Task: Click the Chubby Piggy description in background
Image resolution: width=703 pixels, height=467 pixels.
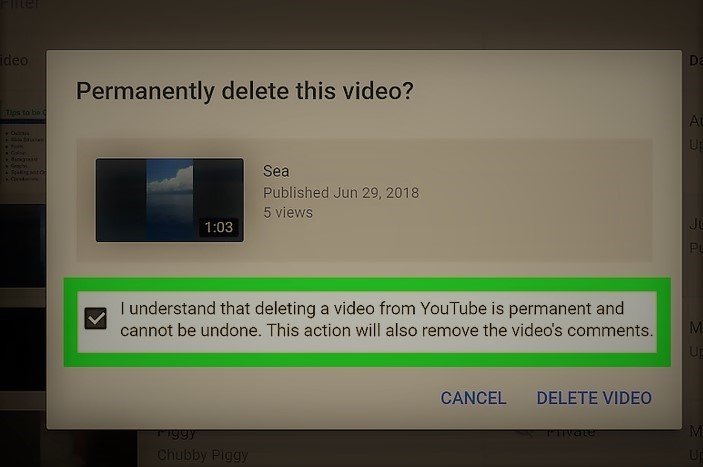Action: [203, 455]
